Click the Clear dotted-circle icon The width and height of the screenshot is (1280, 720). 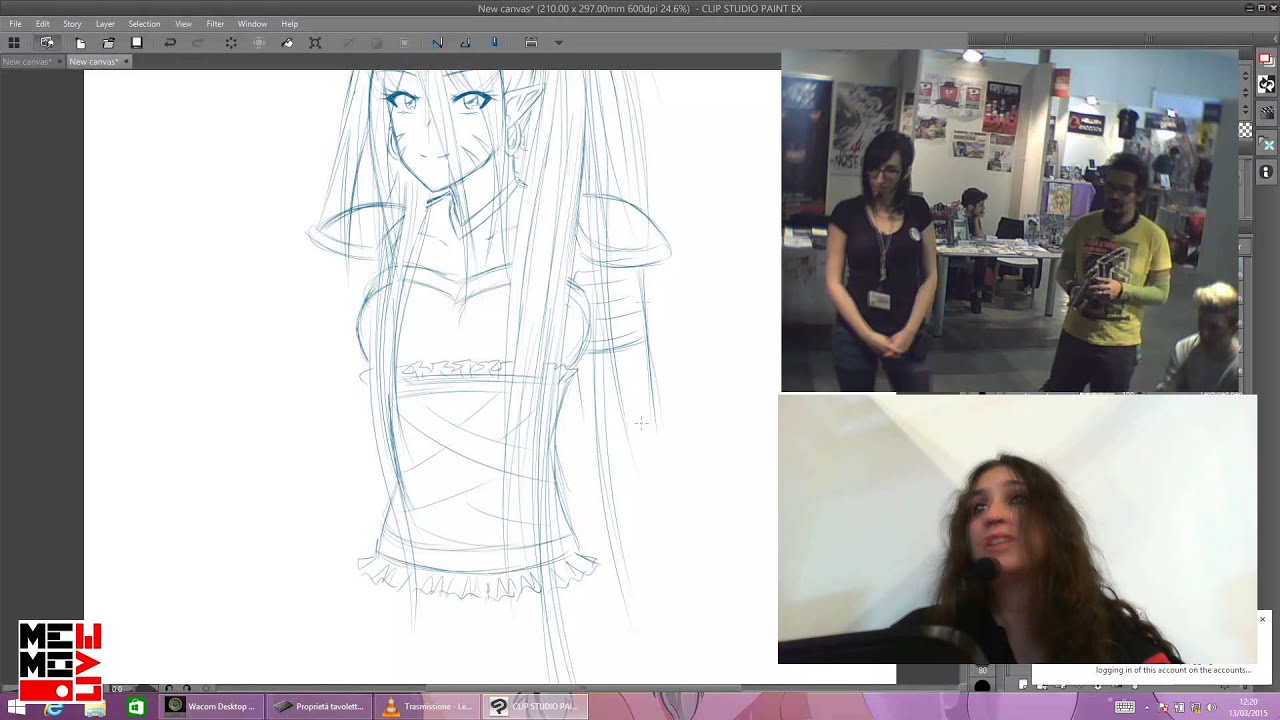point(231,43)
